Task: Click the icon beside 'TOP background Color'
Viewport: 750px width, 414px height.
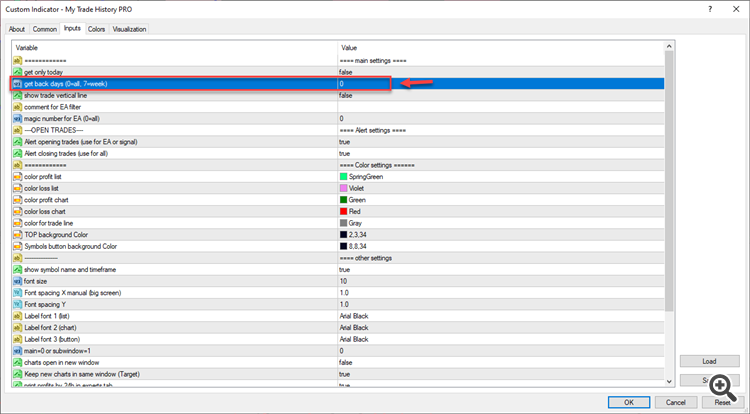Action: click(18, 235)
